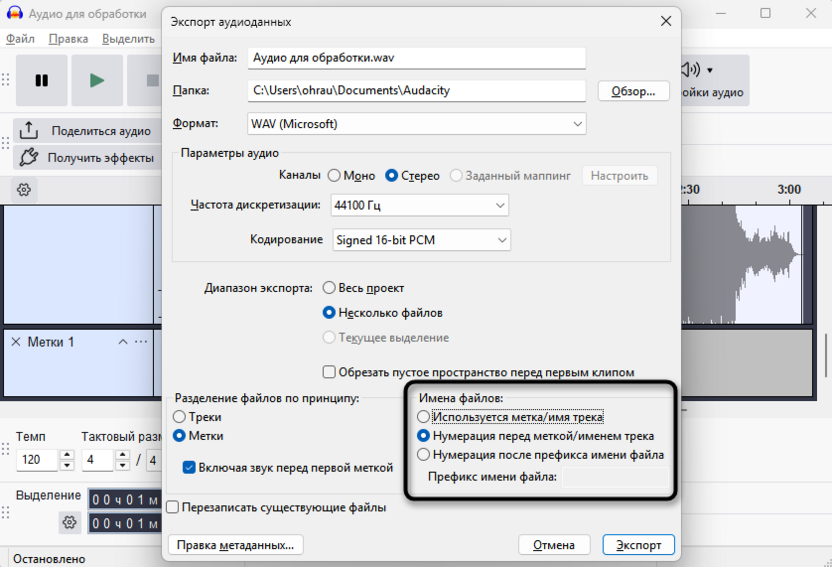Decrease tempo with down stepper arrow
This screenshot has width=832, height=567.
pos(67,466)
